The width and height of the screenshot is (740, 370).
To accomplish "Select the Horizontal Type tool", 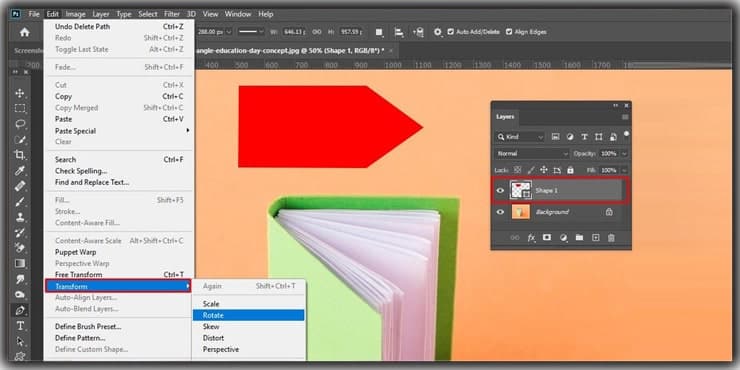I will tap(20, 326).
